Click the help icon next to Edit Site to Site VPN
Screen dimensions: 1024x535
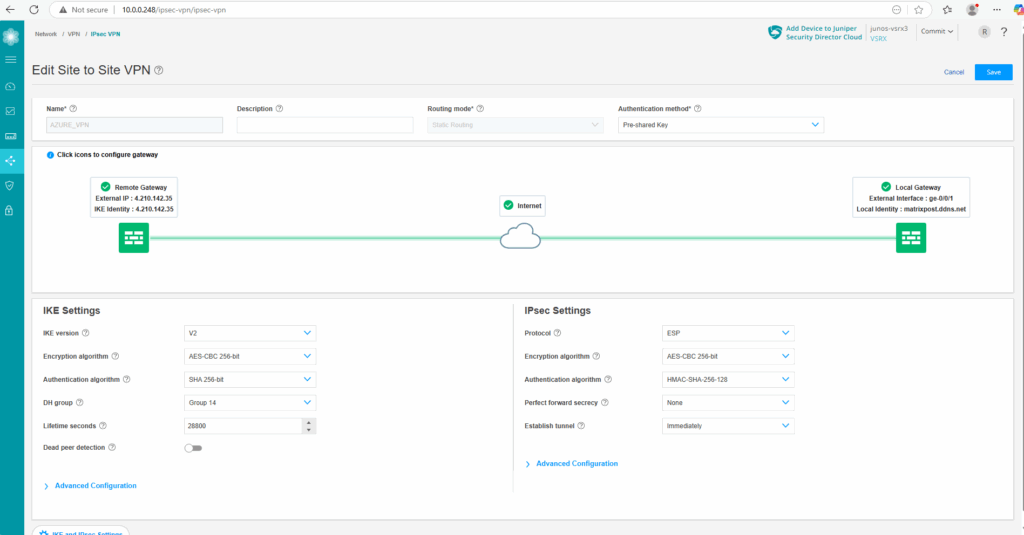(159, 70)
